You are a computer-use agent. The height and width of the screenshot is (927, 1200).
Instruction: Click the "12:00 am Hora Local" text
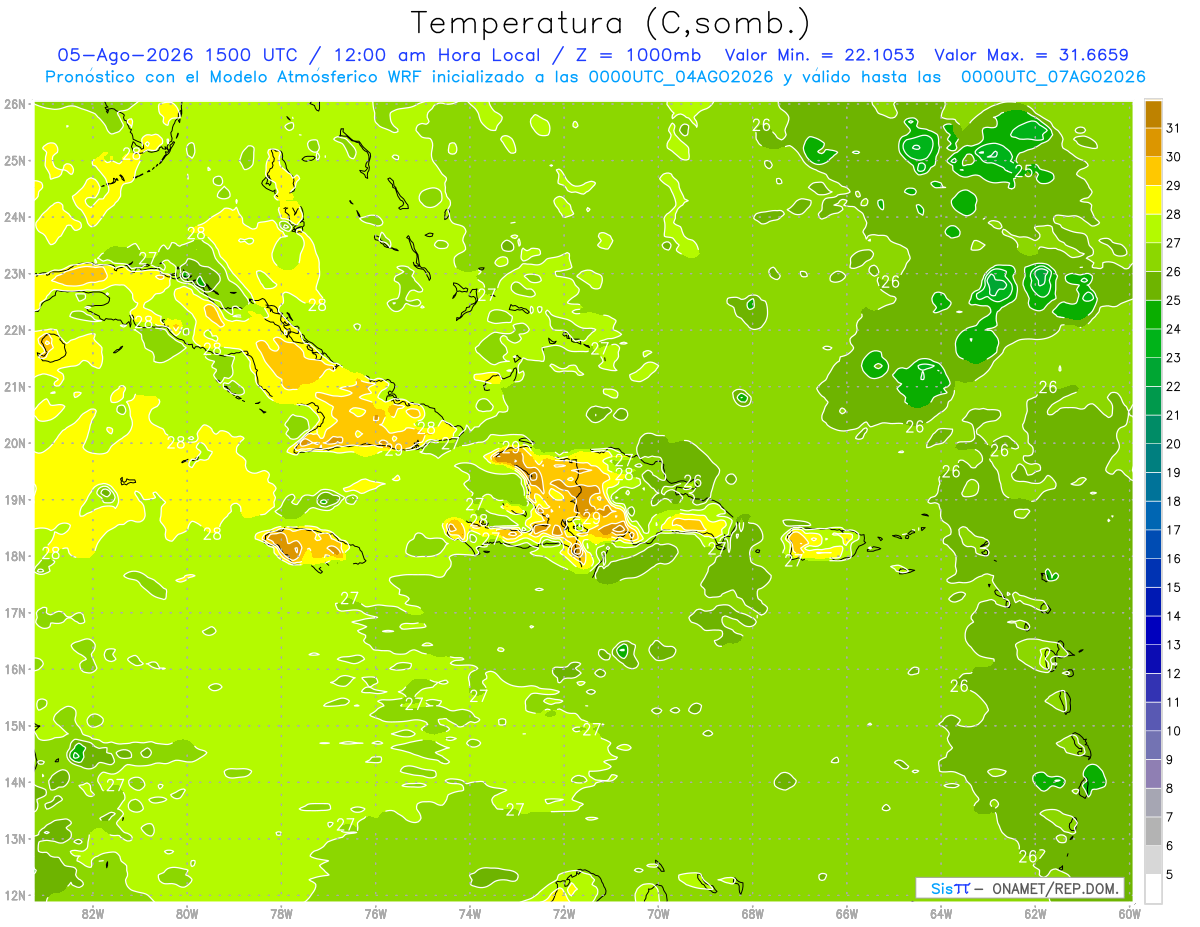pyautogui.click(x=436, y=55)
